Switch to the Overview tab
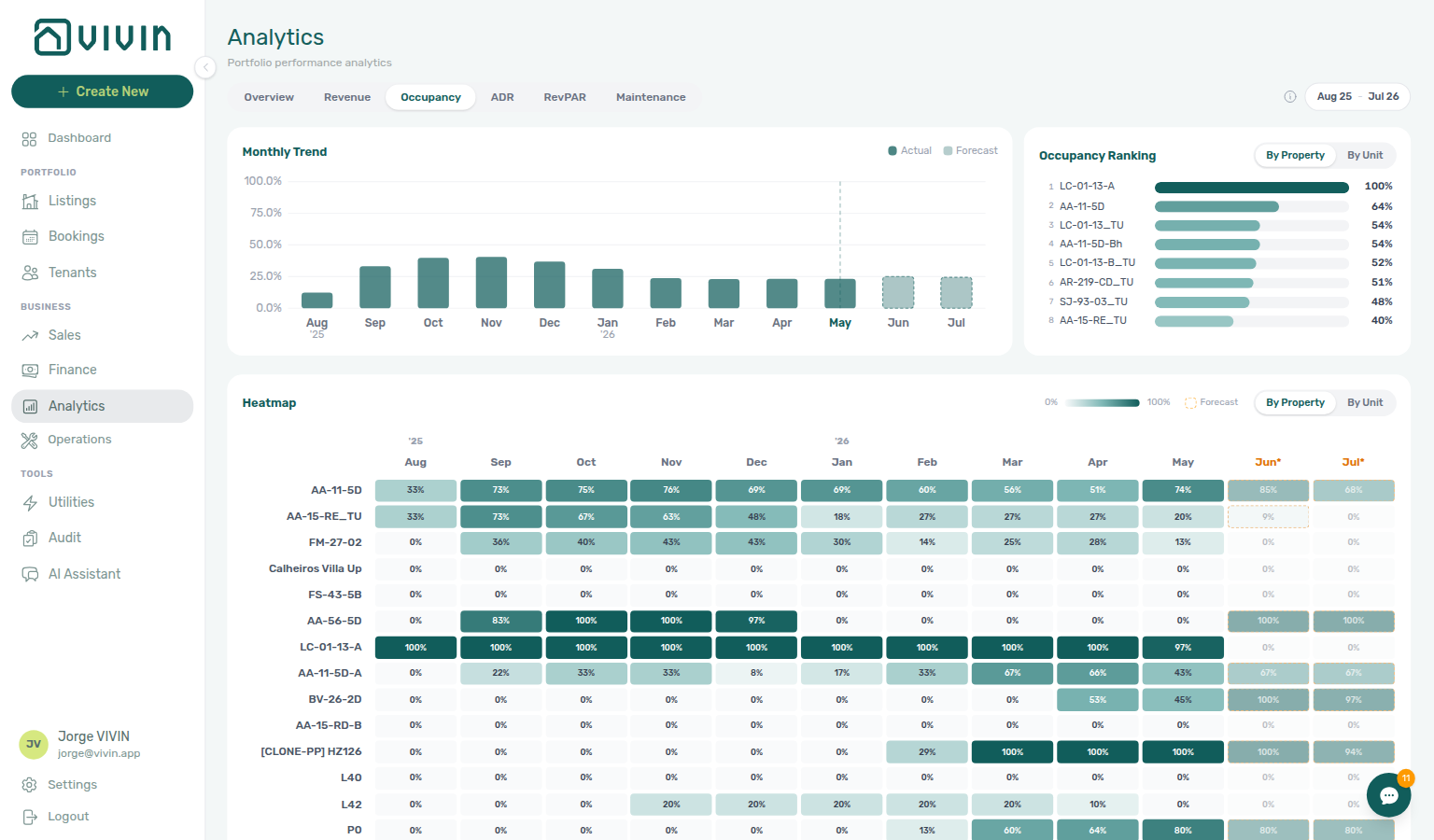The image size is (1434, 840). pyautogui.click(x=269, y=97)
